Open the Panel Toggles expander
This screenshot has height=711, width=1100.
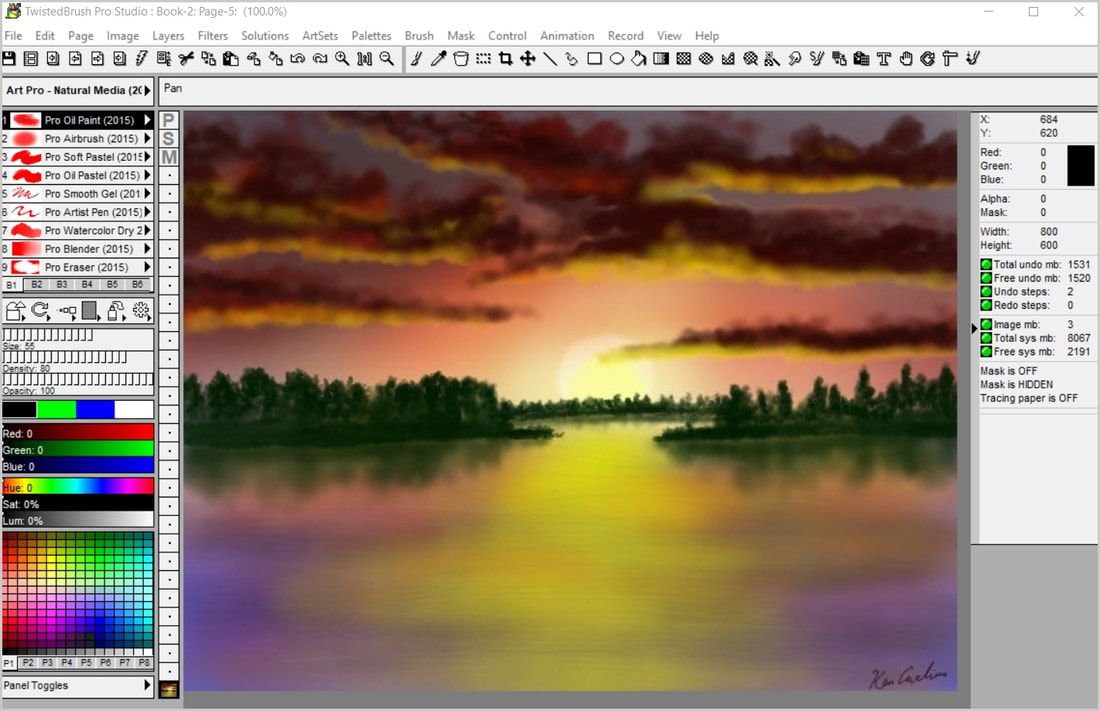click(147, 686)
